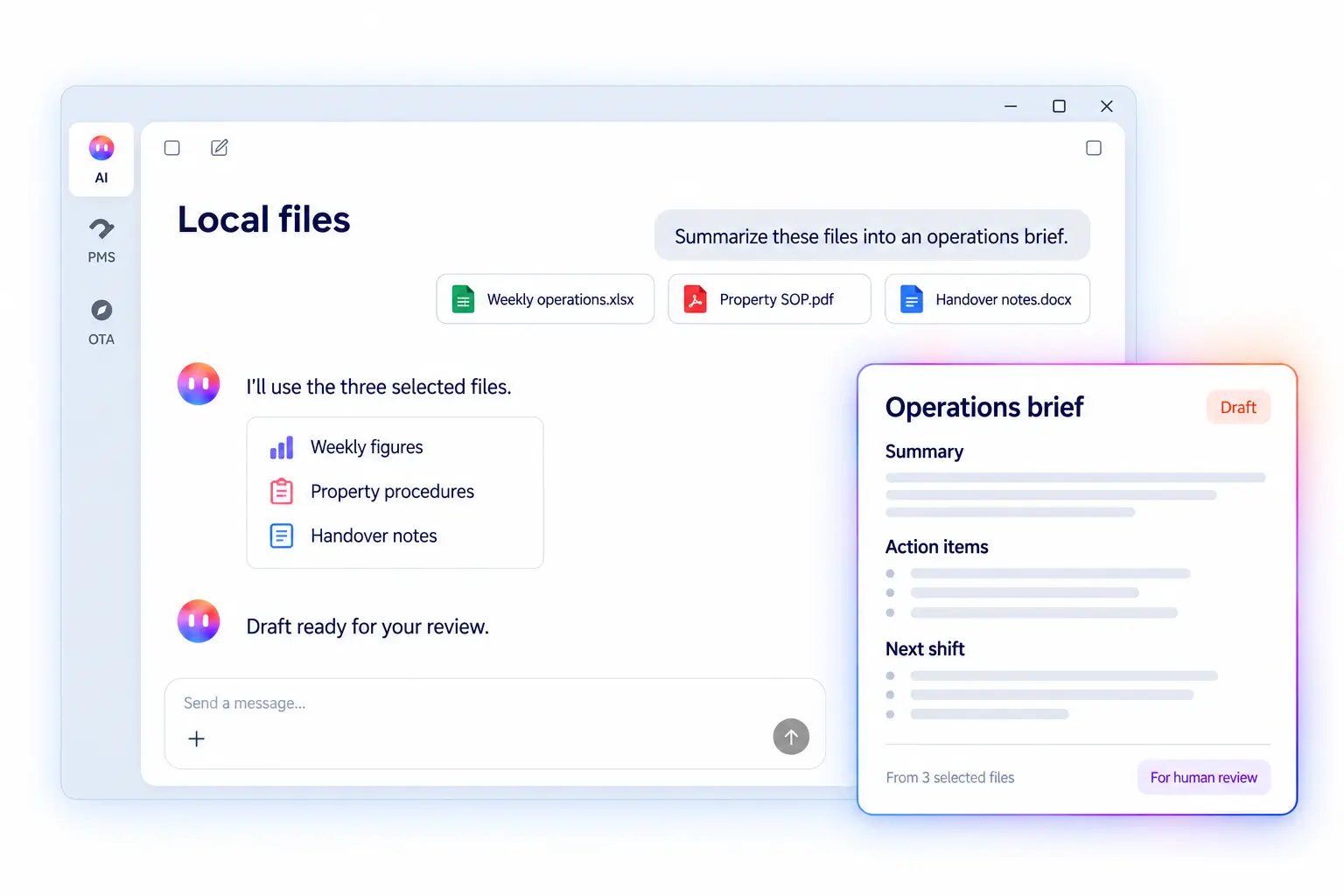The height and width of the screenshot is (896, 1344).
Task: Click the Operations brief card title
Action: point(984,407)
